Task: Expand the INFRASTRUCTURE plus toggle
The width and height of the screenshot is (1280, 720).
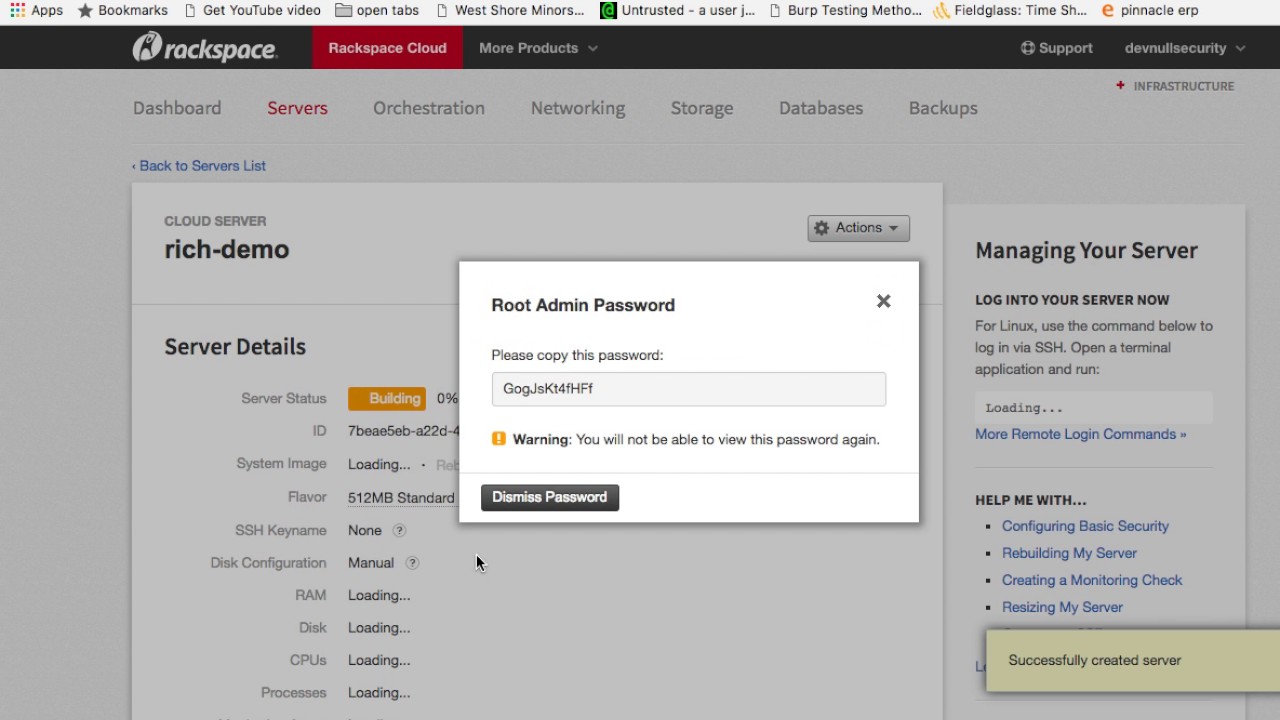Action: 1120,86
